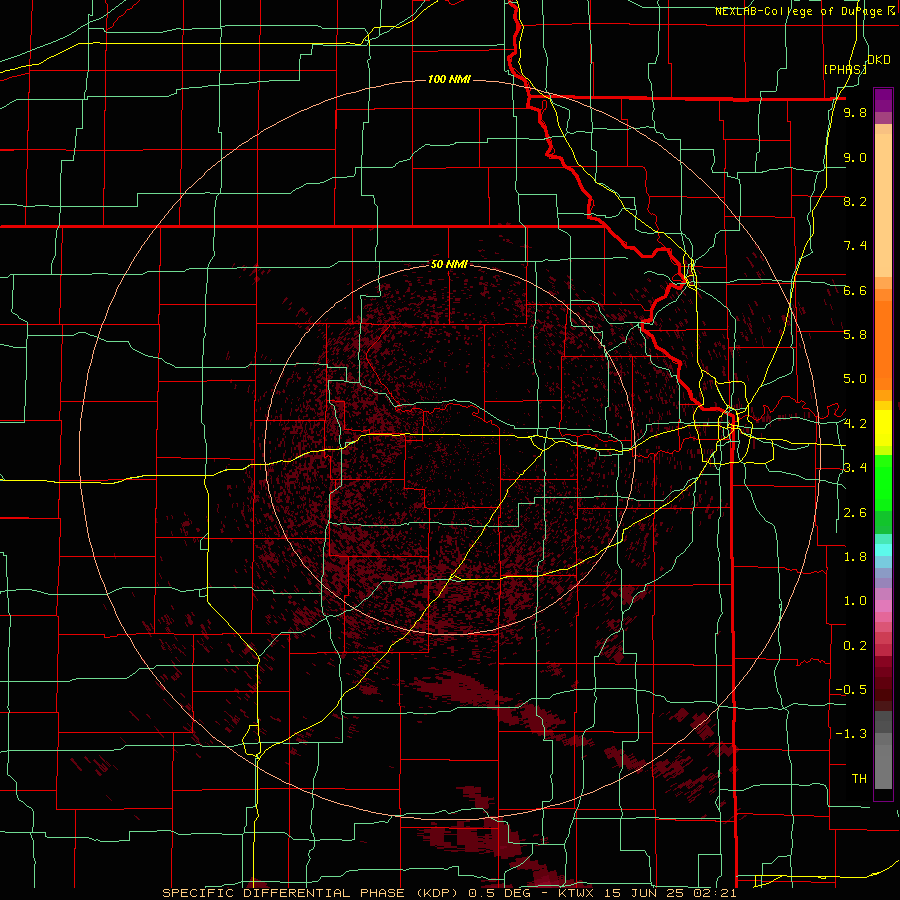Viewport: 900px width, 900px height.
Task: Click the 6.6 value on the color scale
Action: [x=855, y=290]
